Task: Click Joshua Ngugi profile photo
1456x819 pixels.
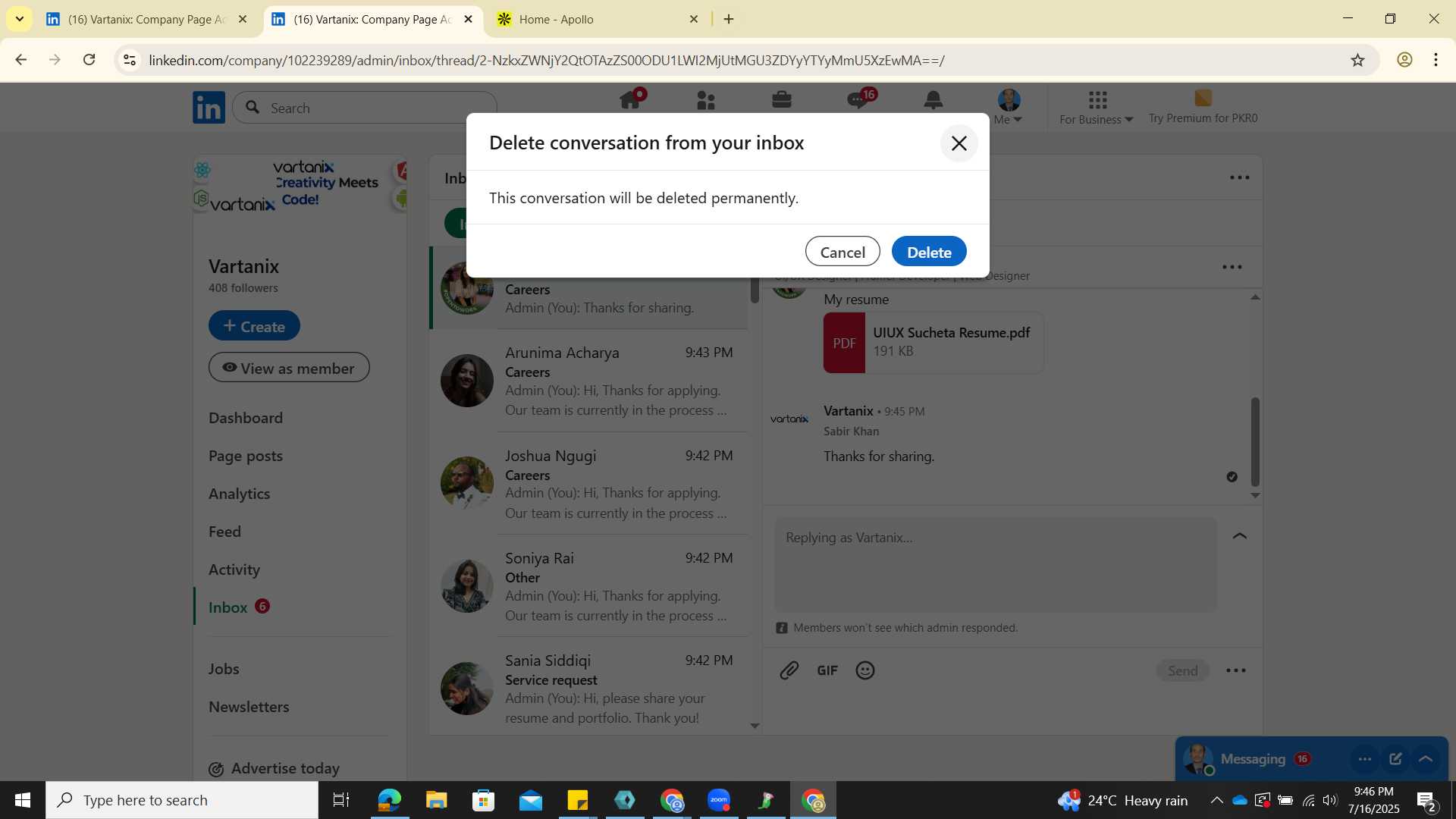Action: click(x=467, y=483)
